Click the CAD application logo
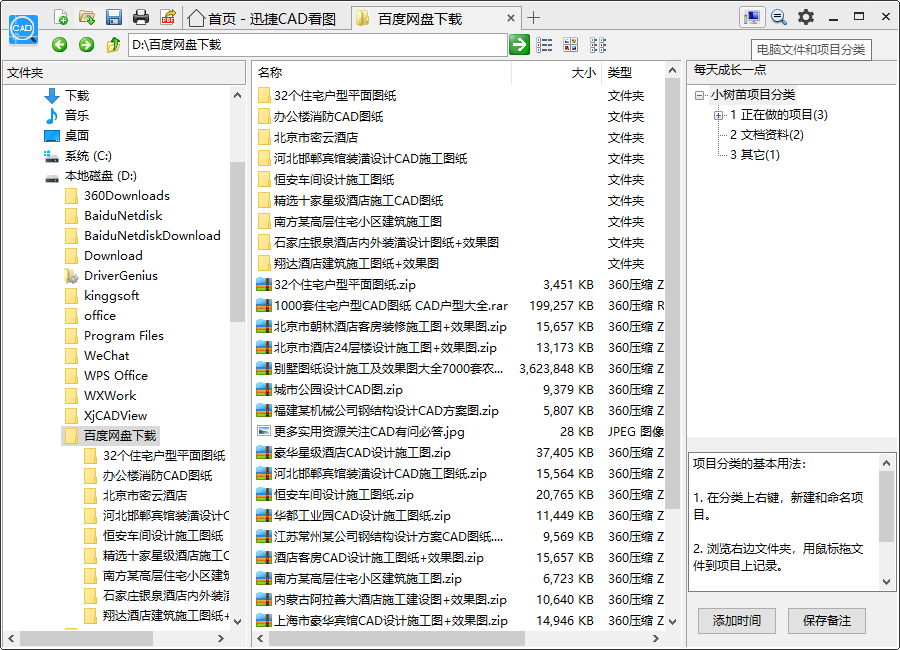Image resolution: width=900 pixels, height=650 pixels. (x=23, y=28)
